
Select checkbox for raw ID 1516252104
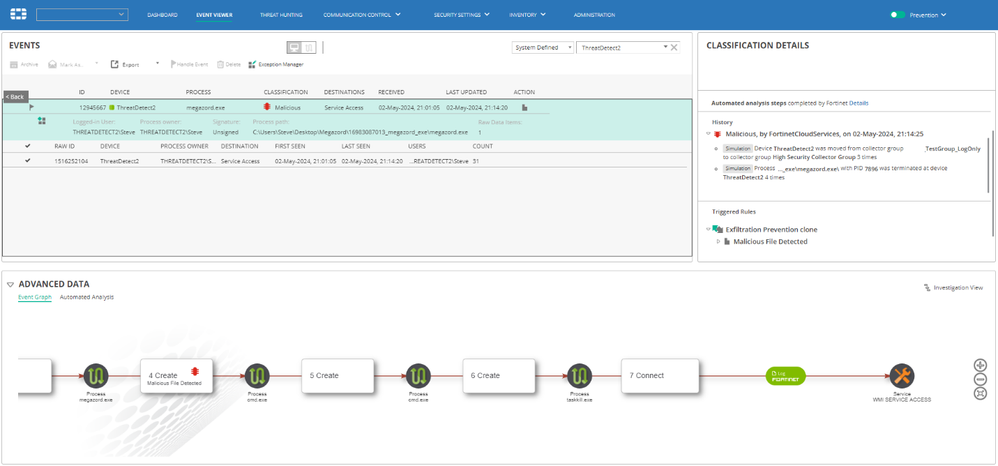coord(28,160)
